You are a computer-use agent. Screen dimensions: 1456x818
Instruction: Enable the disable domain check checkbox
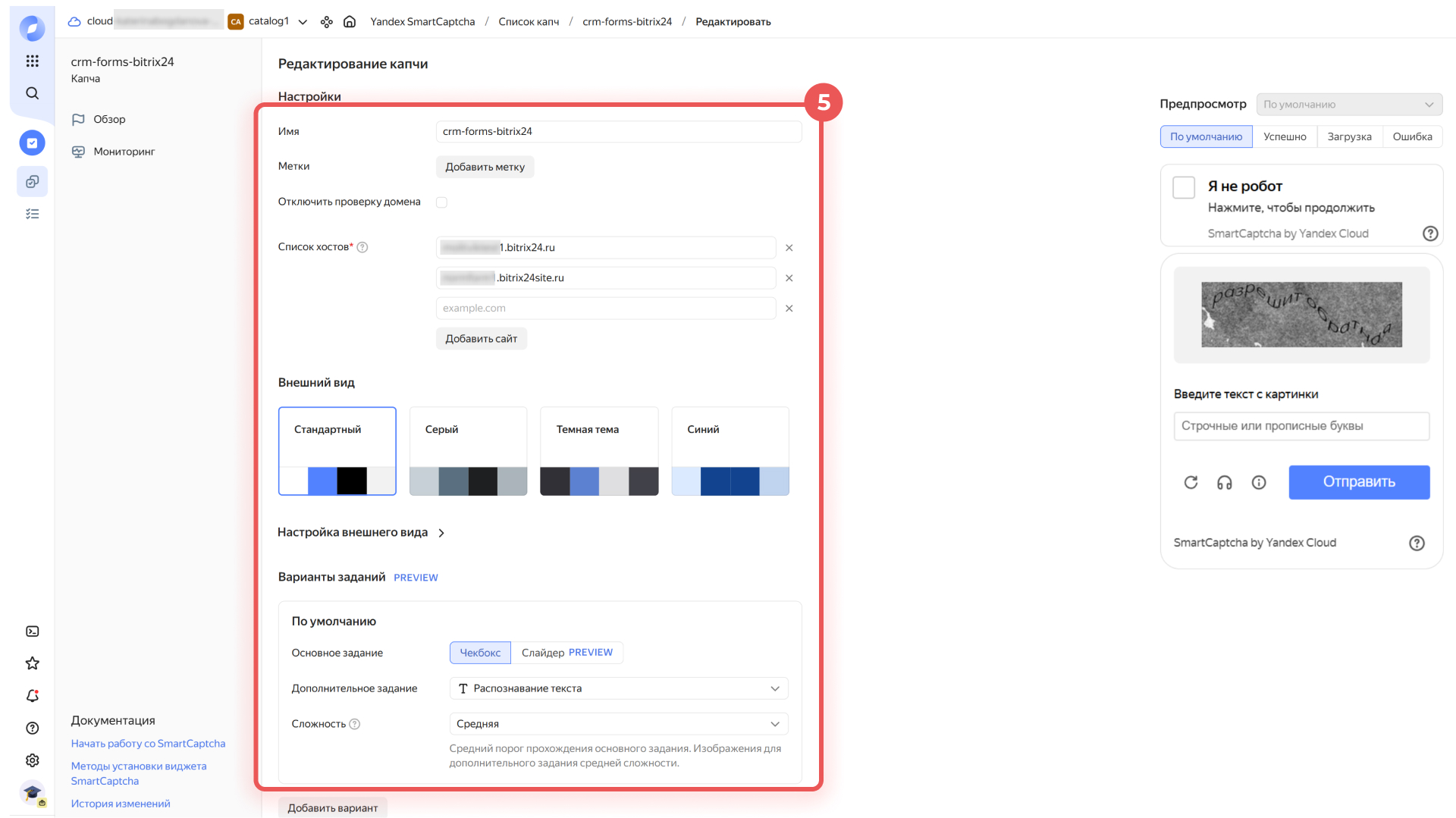(441, 202)
